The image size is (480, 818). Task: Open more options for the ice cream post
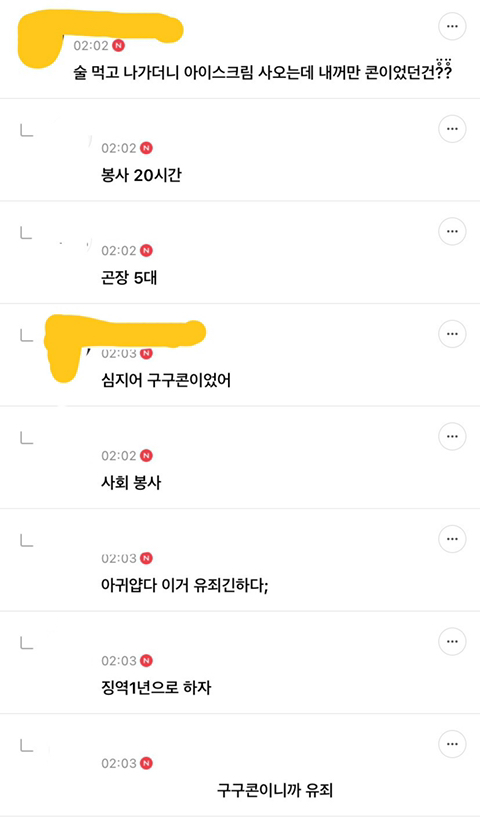pyautogui.click(x=452, y=26)
